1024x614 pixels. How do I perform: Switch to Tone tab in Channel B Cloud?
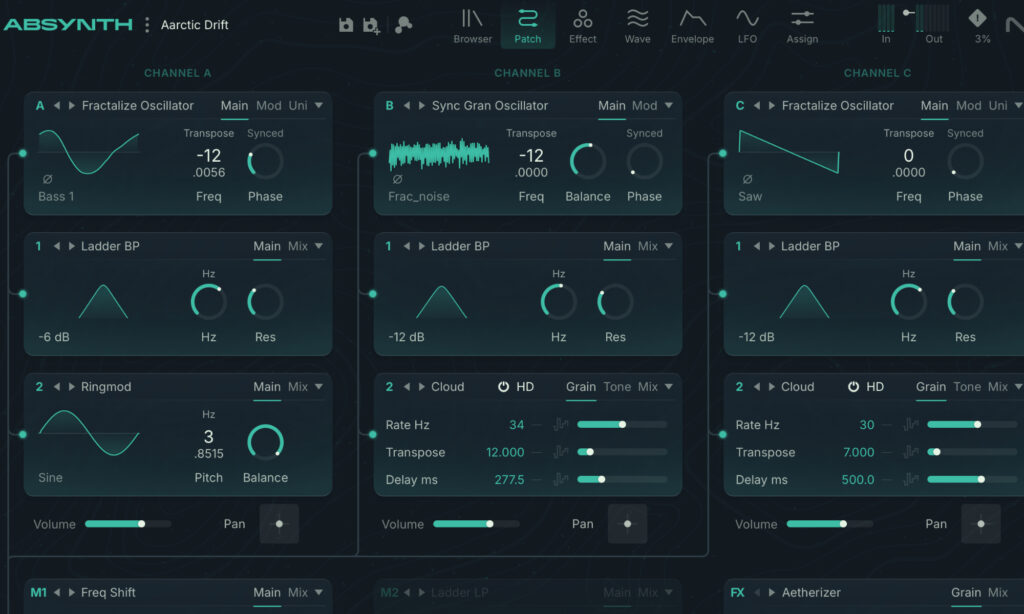point(617,387)
